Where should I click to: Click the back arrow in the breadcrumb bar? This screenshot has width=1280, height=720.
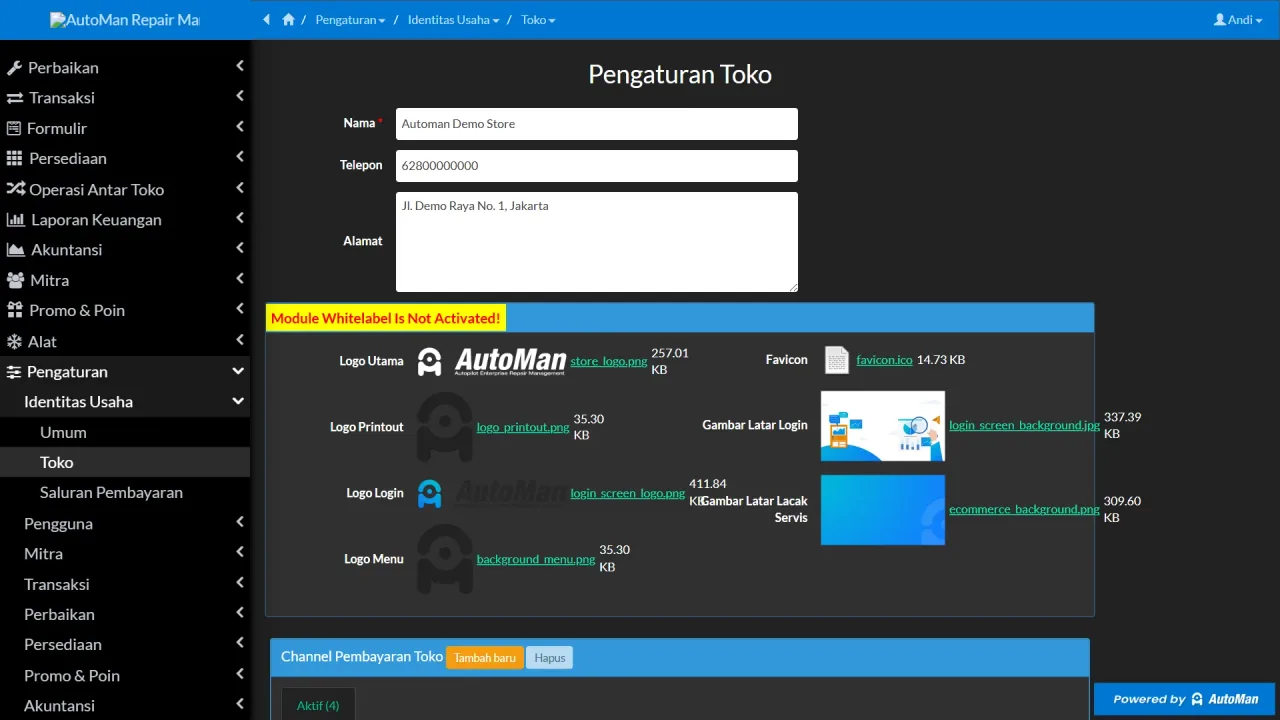click(x=267, y=20)
